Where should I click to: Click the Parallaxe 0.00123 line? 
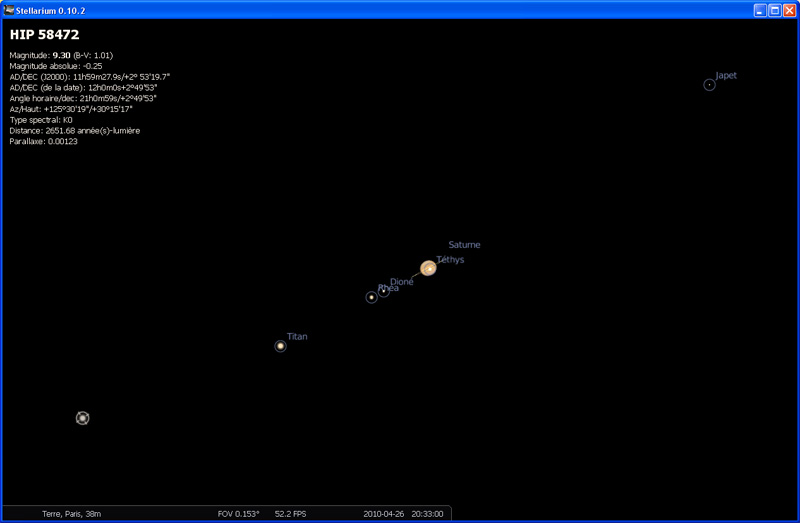point(43,141)
